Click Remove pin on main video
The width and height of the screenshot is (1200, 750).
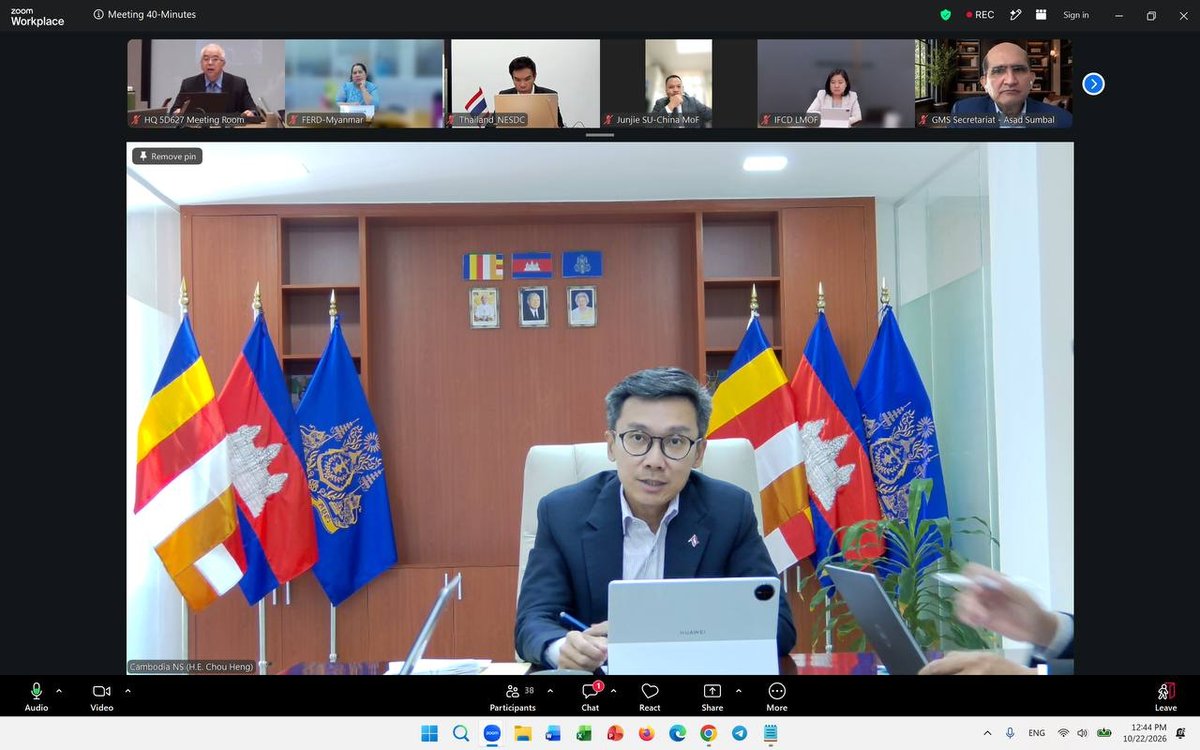[x=167, y=156]
